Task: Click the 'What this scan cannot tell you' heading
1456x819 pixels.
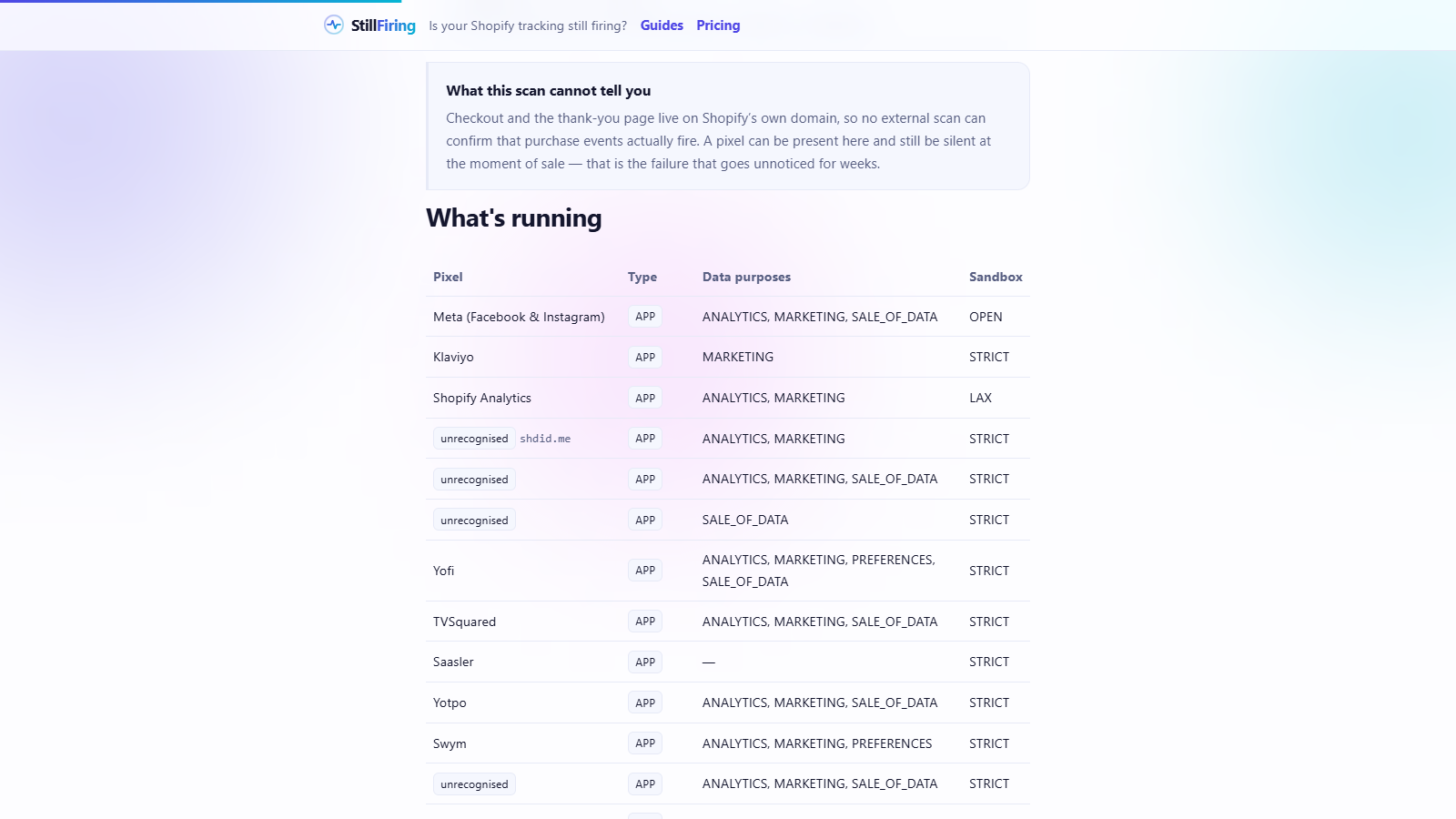Action: tap(548, 90)
